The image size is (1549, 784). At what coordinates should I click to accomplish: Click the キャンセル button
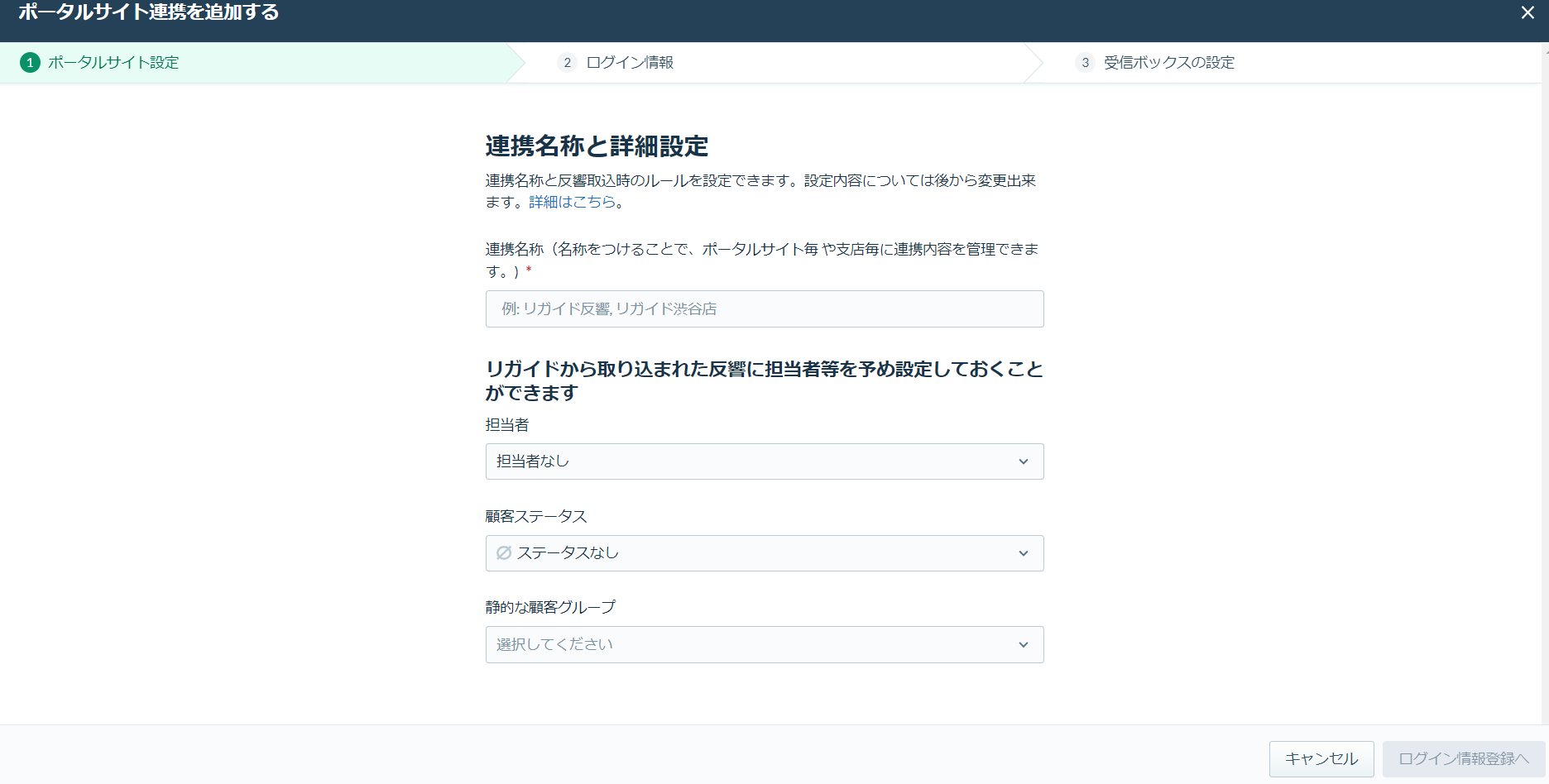point(1321,758)
